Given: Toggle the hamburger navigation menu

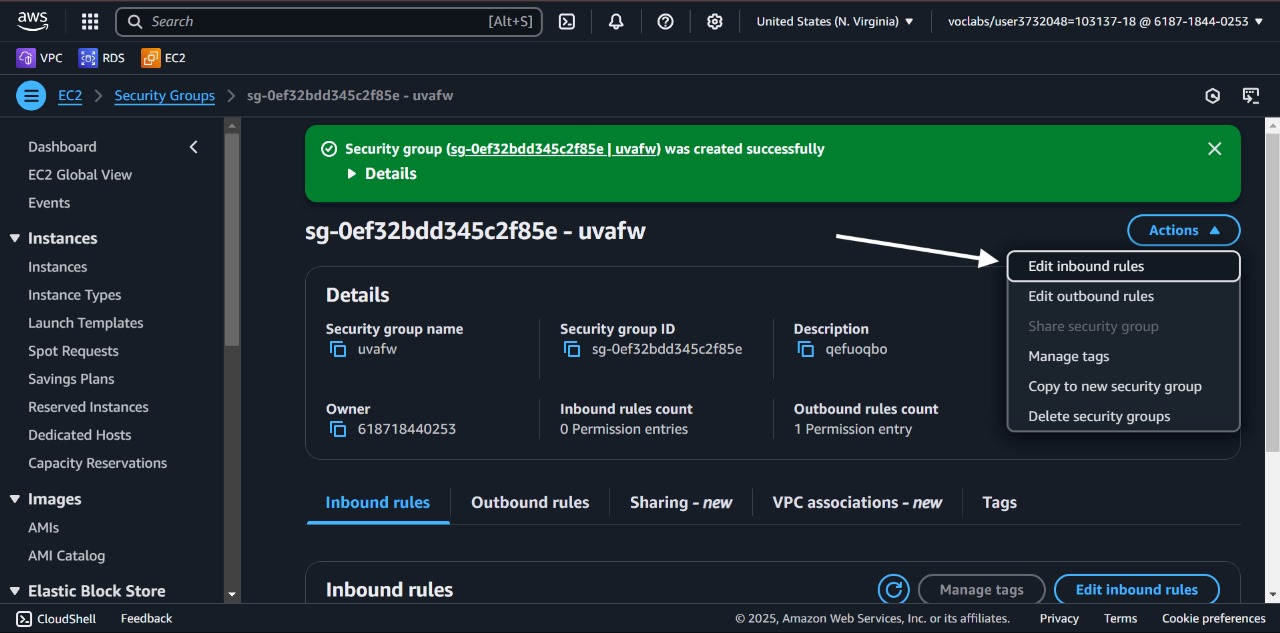Looking at the screenshot, I should [x=31, y=96].
